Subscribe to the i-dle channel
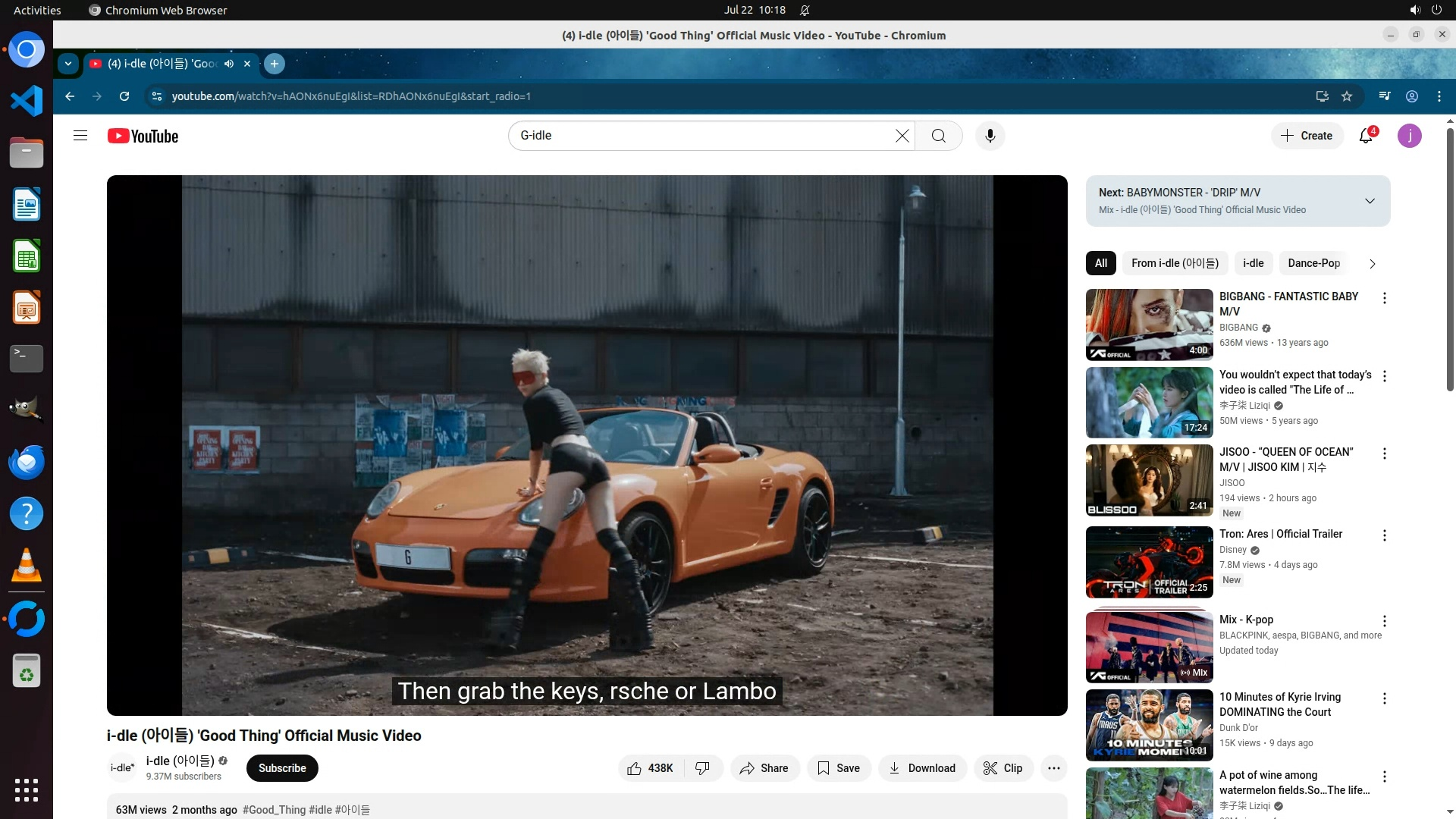1456x819 pixels. (x=282, y=768)
